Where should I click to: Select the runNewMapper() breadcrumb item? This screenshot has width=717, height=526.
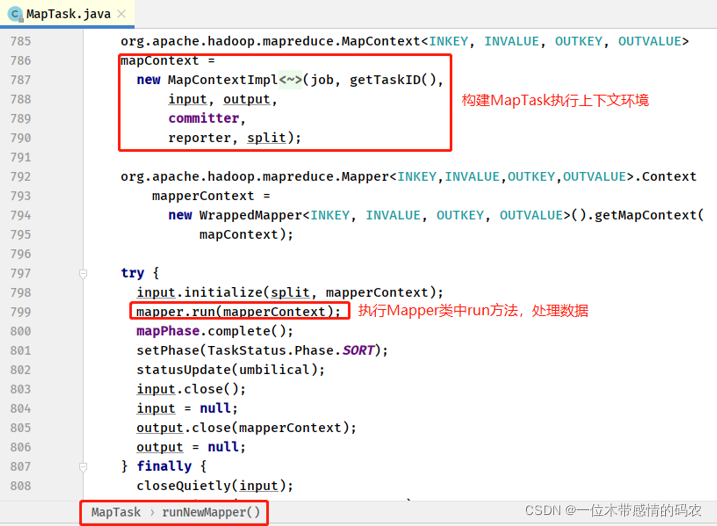pos(211,512)
